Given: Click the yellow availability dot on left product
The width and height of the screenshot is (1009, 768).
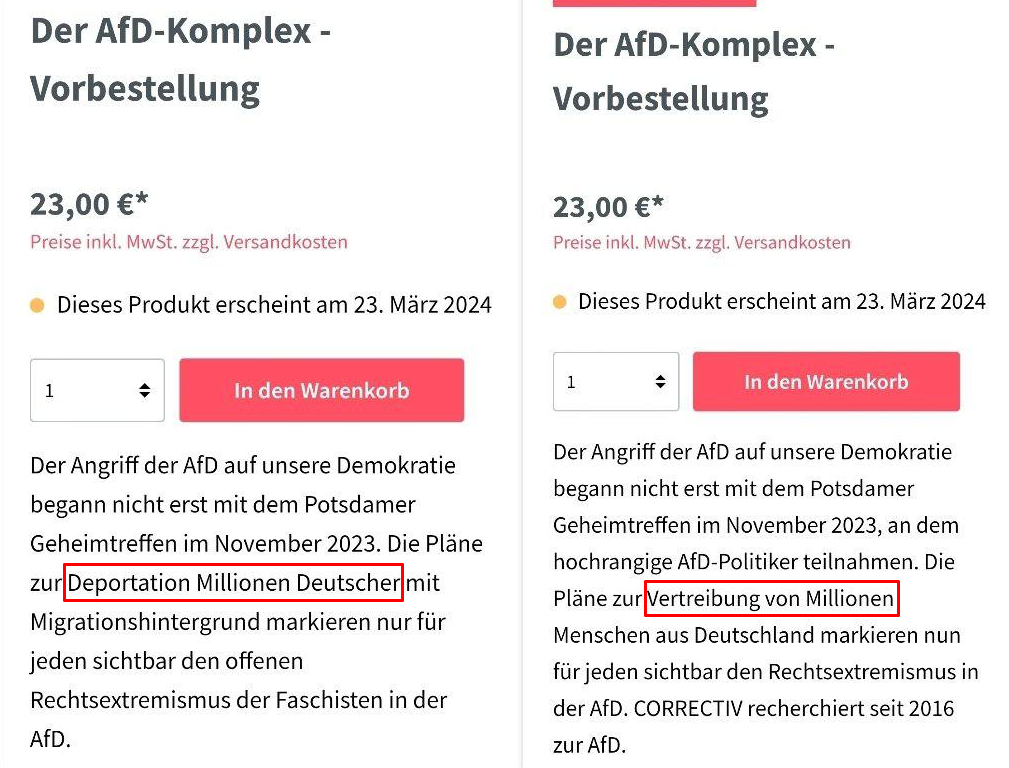Looking at the screenshot, I should [37, 304].
